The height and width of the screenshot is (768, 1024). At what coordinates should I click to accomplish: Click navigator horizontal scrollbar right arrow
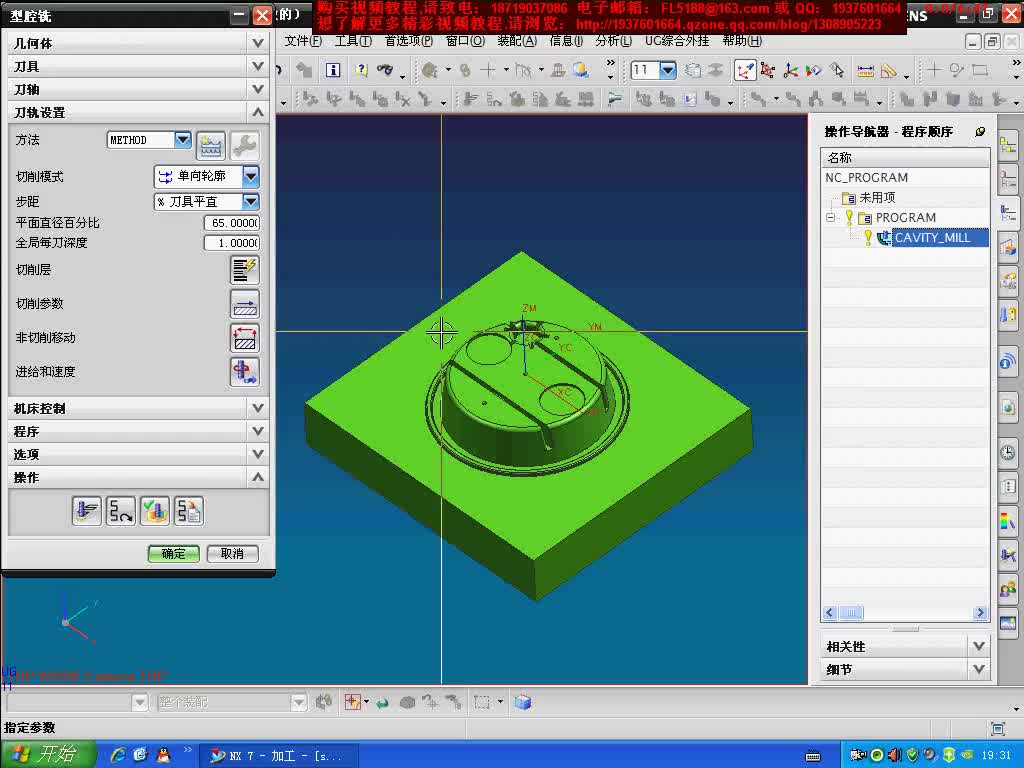pos(980,613)
